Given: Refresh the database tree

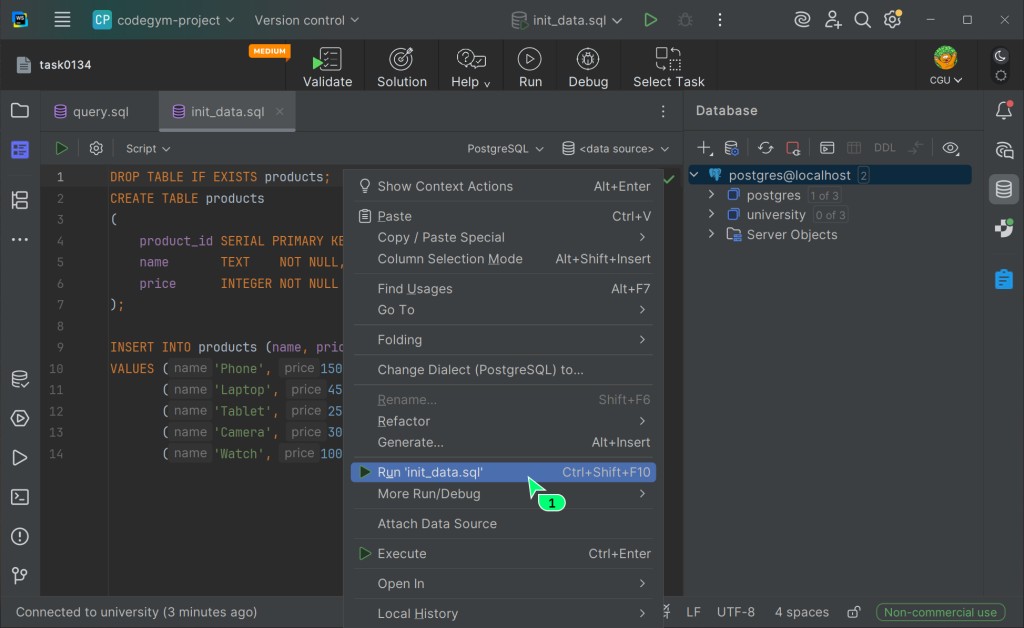Looking at the screenshot, I should pos(765,148).
